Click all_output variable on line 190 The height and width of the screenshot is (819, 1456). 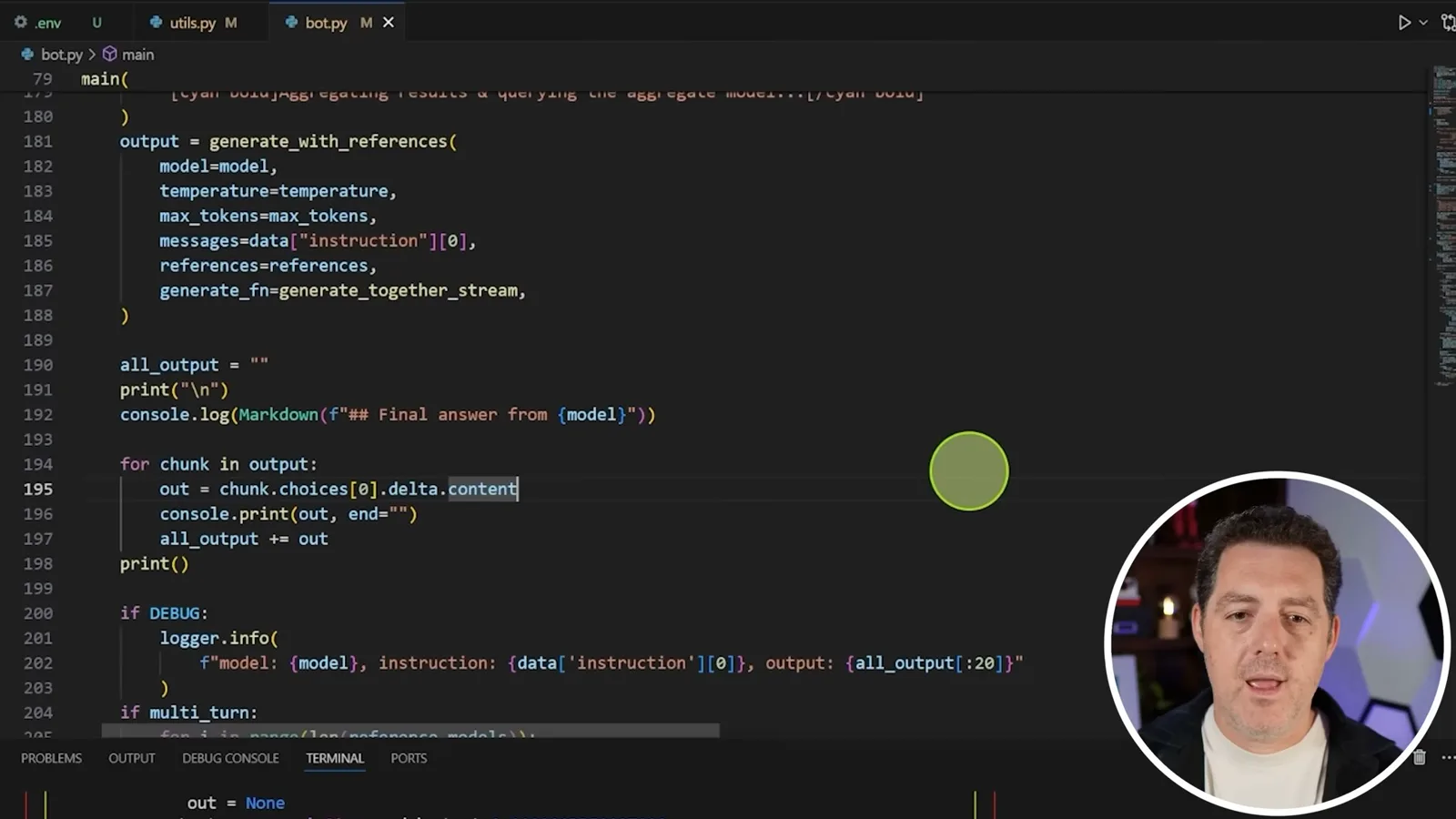169,365
